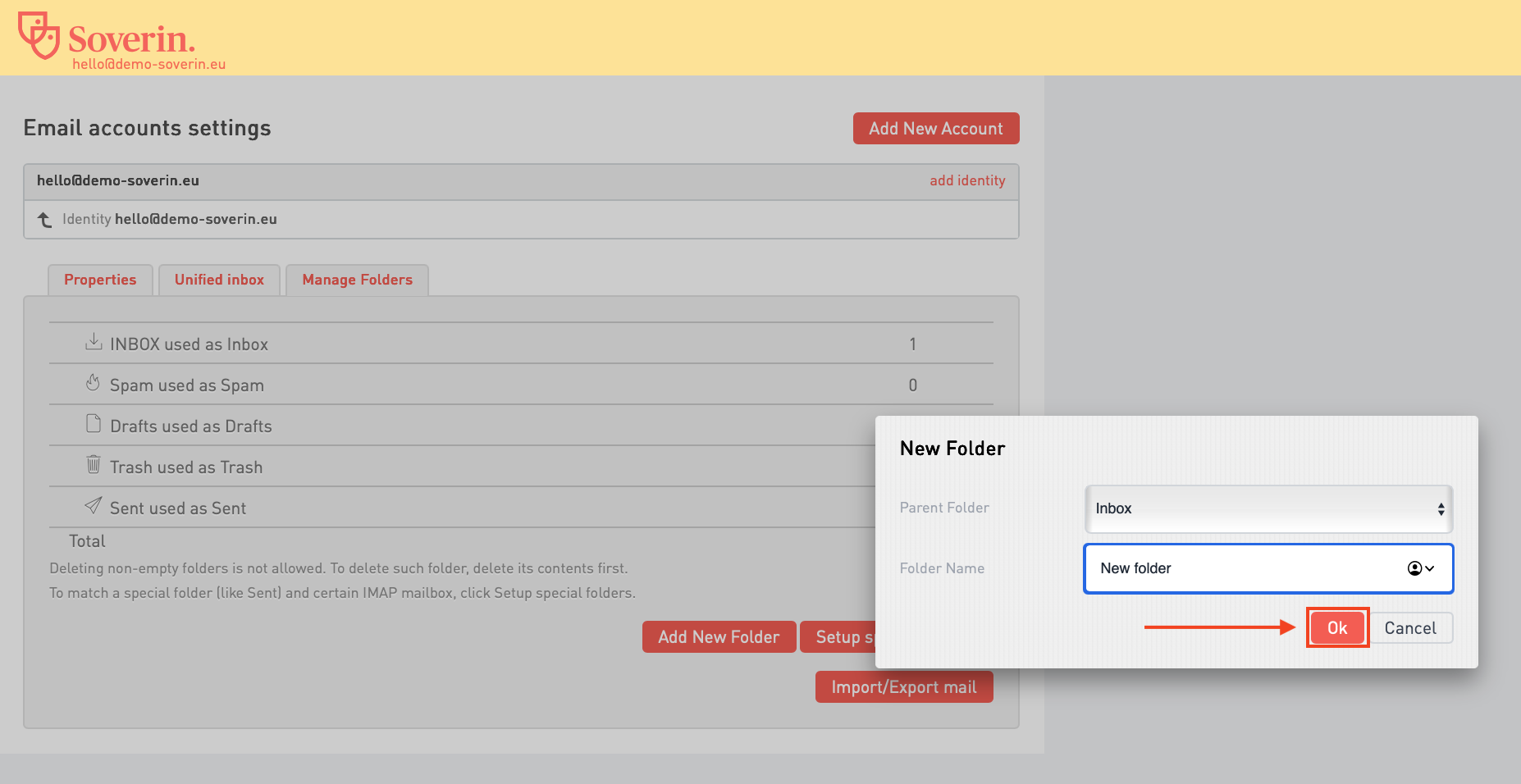This screenshot has width=1521, height=784.
Task: Switch to the Properties tab
Action: click(x=100, y=280)
